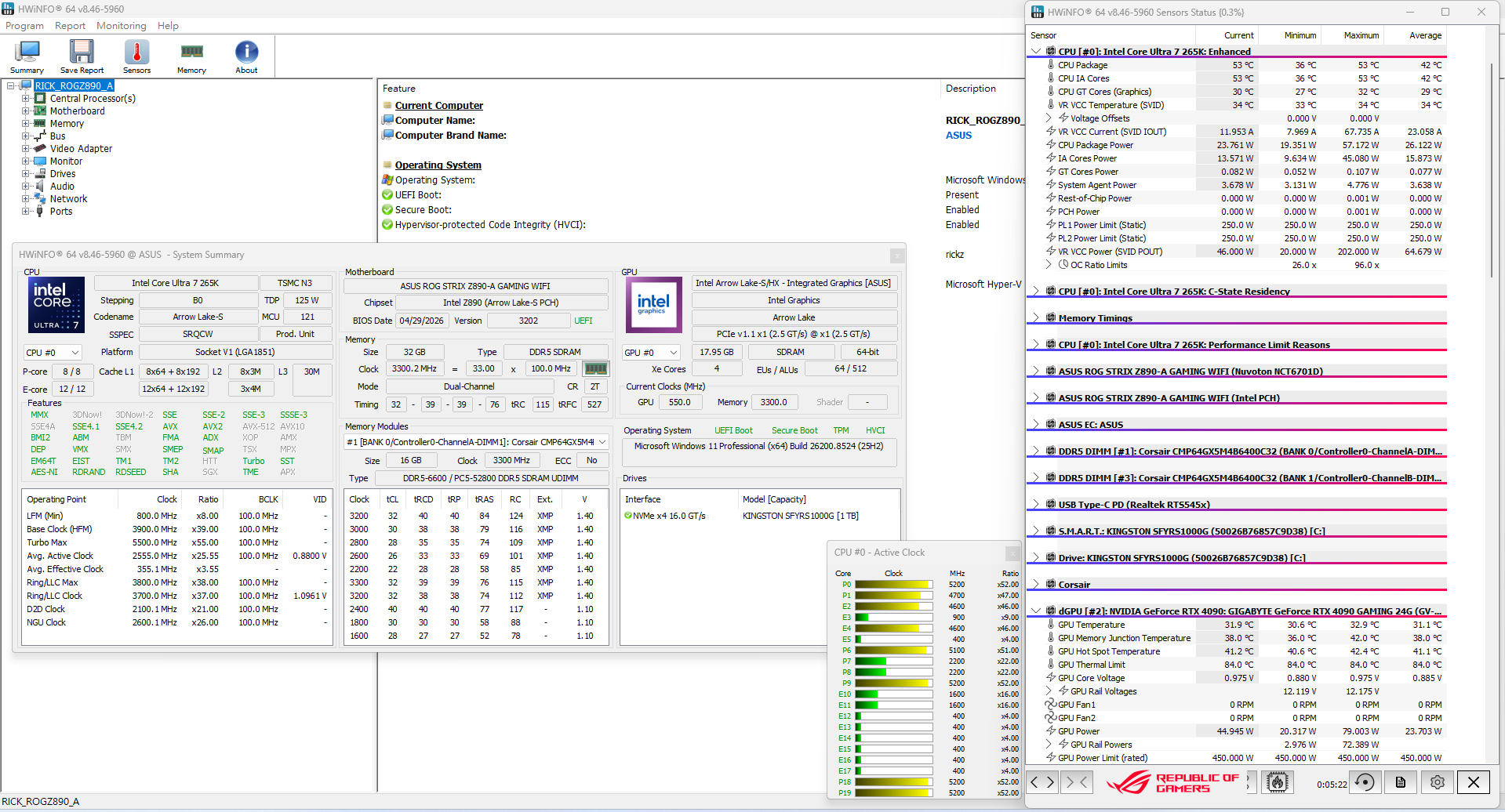Select the CPU Package Power sensor row
Viewport: 1505px width, 812px height.
point(1237,145)
